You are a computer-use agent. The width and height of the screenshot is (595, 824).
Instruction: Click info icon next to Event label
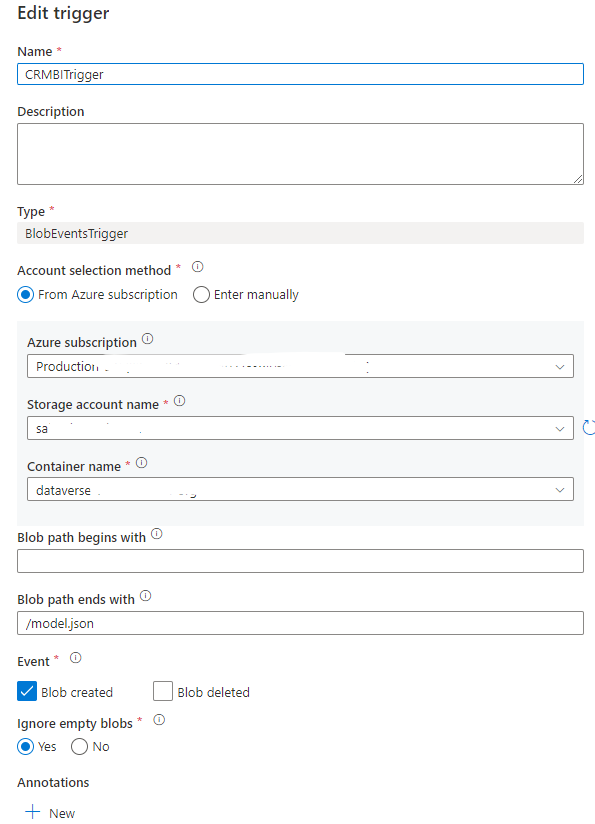click(76, 658)
